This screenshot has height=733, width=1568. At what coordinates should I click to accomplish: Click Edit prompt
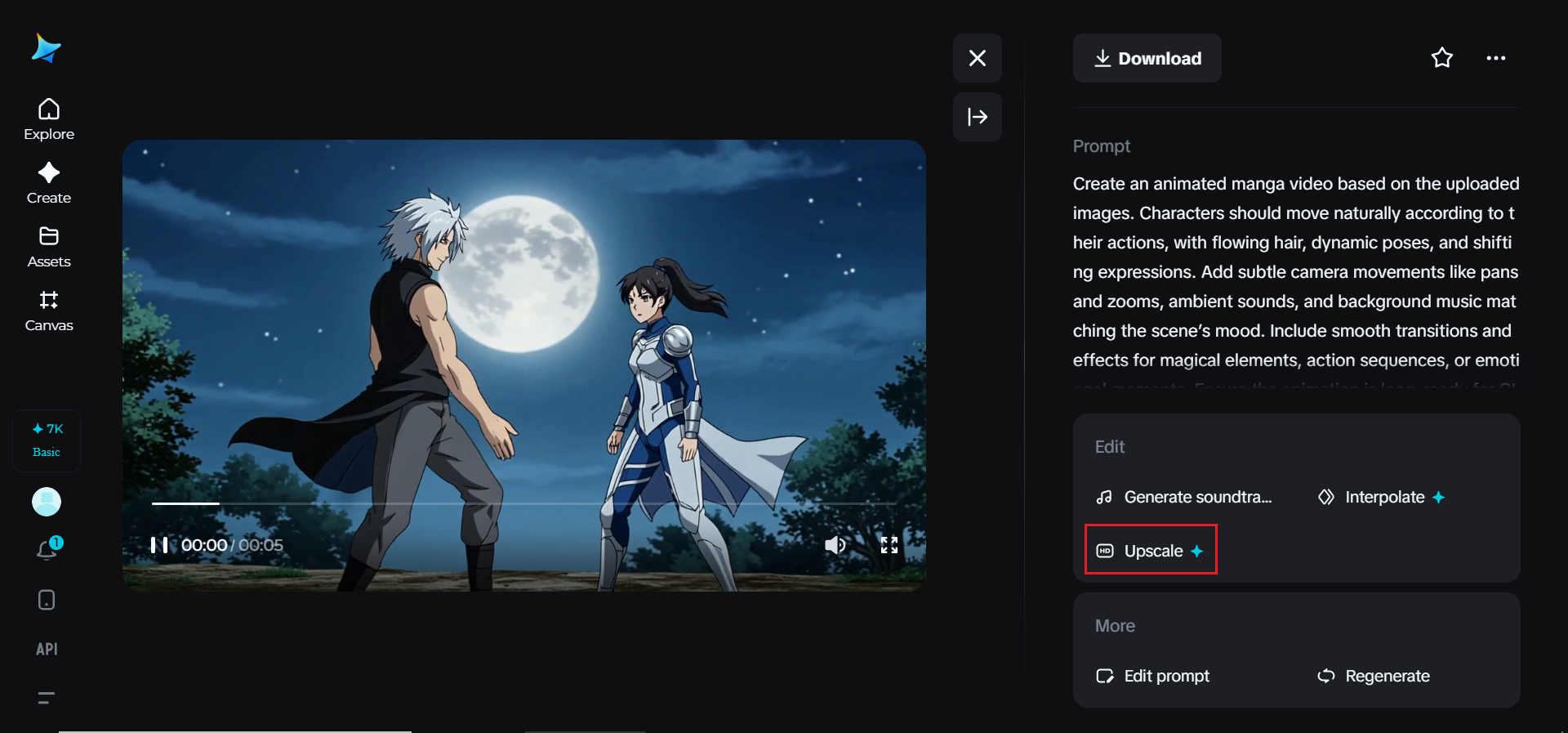pyautogui.click(x=1152, y=676)
